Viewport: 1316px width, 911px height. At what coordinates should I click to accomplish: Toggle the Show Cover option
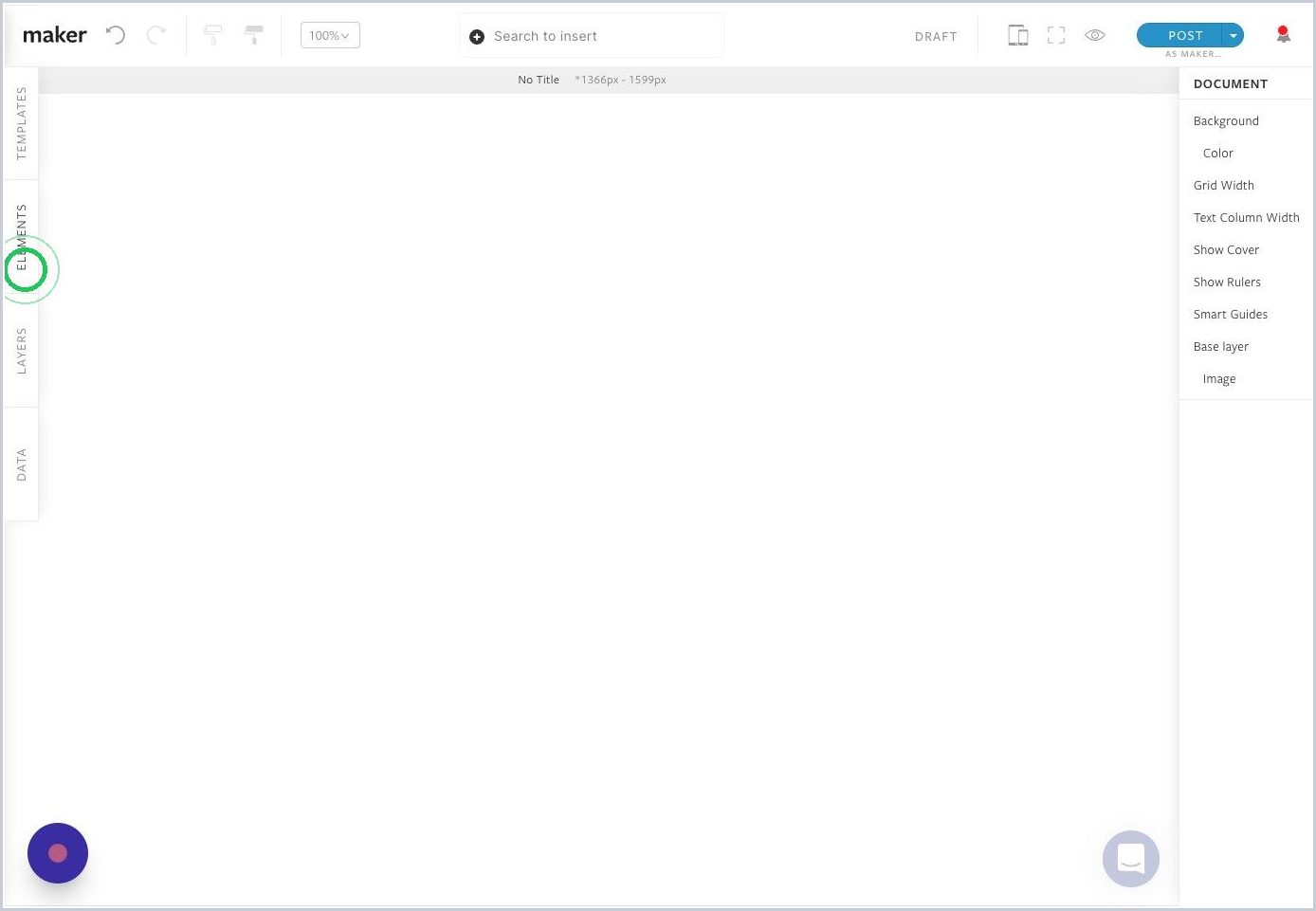click(x=1226, y=250)
